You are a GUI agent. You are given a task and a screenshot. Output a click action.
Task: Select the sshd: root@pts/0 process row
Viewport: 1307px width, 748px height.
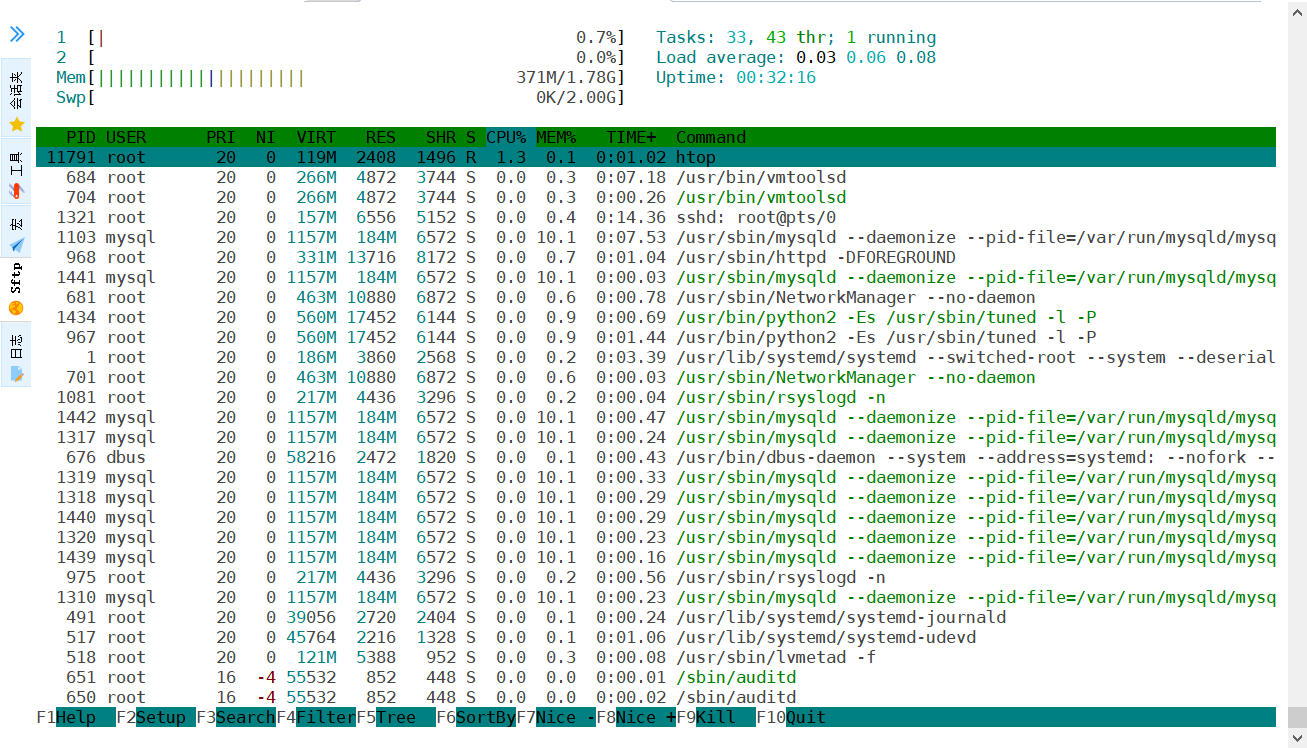656,217
